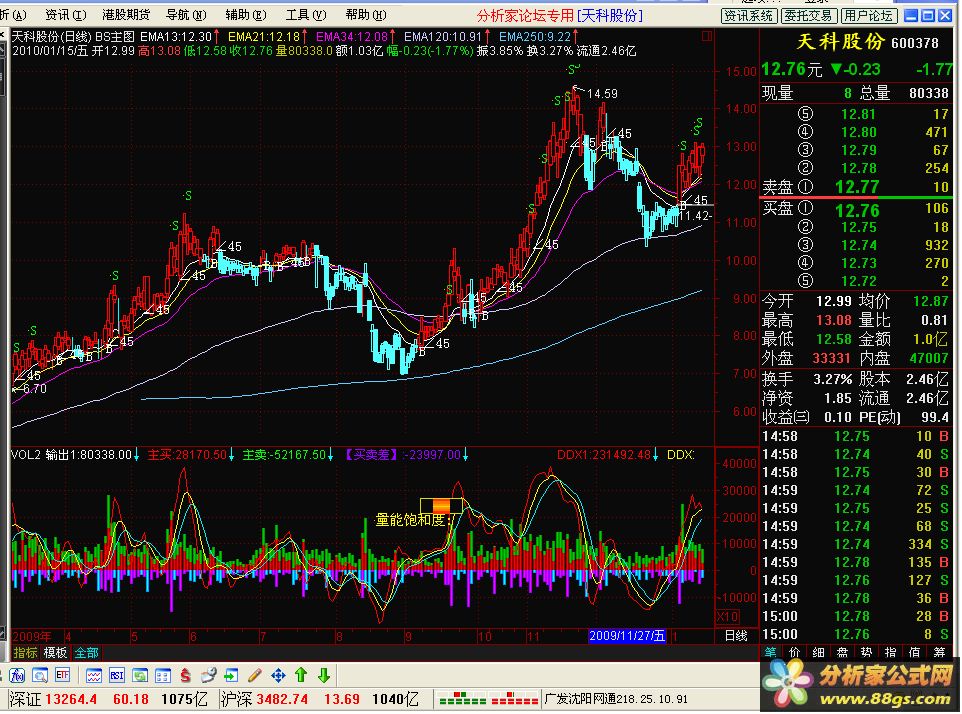Viewport: 962px width, 714px height.
Task: Click the green refresh window icon
Action: (140, 675)
